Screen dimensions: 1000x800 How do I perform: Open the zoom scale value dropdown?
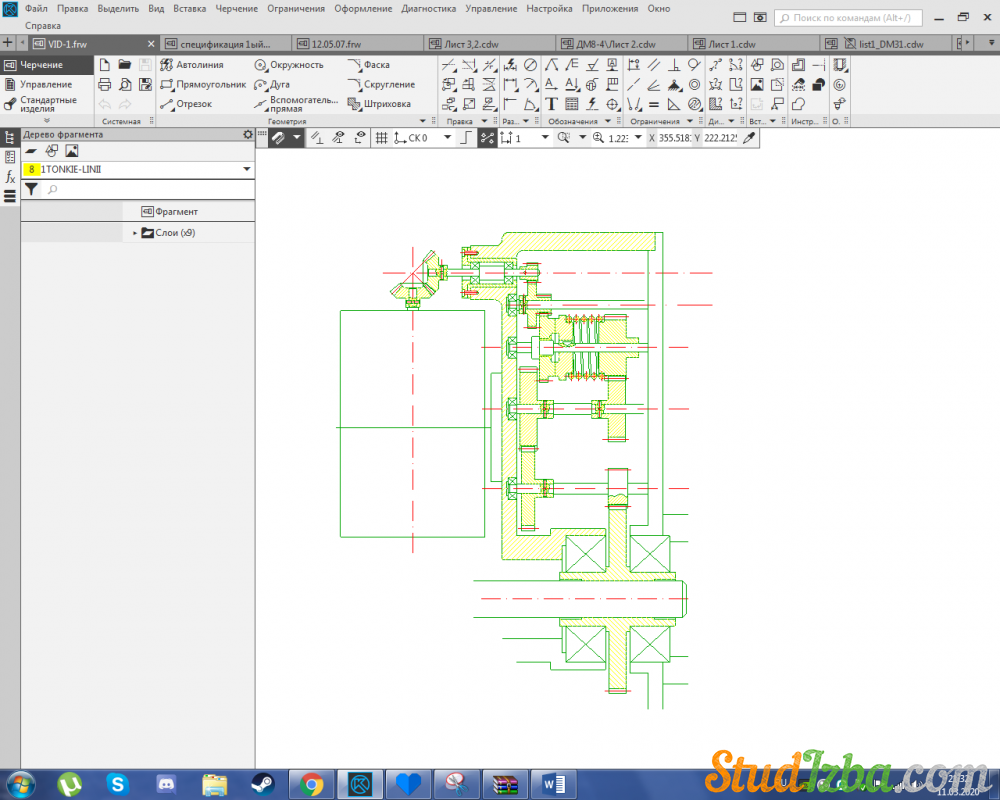point(639,138)
